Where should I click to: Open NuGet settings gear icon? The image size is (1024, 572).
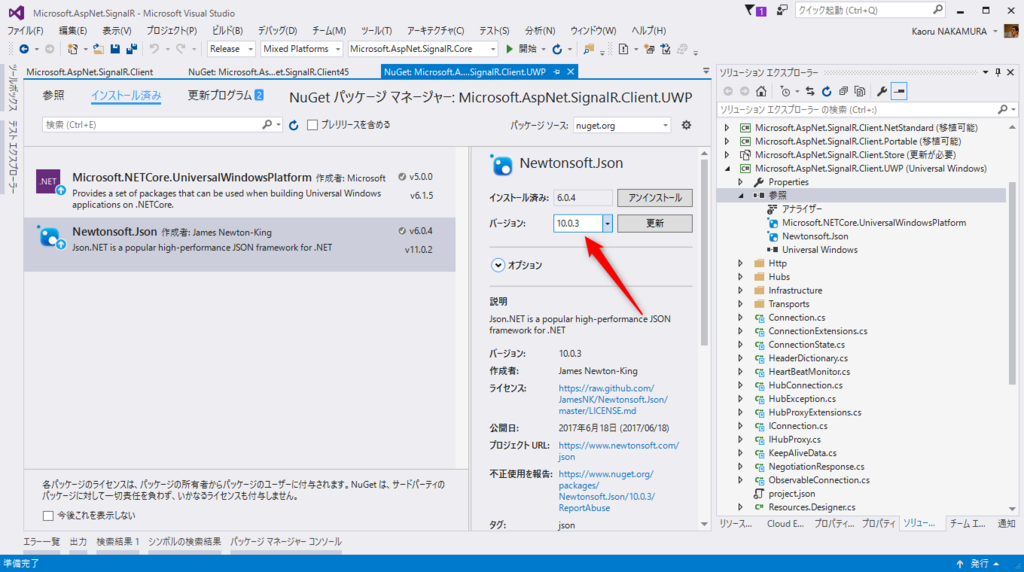(x=686, y=125)
